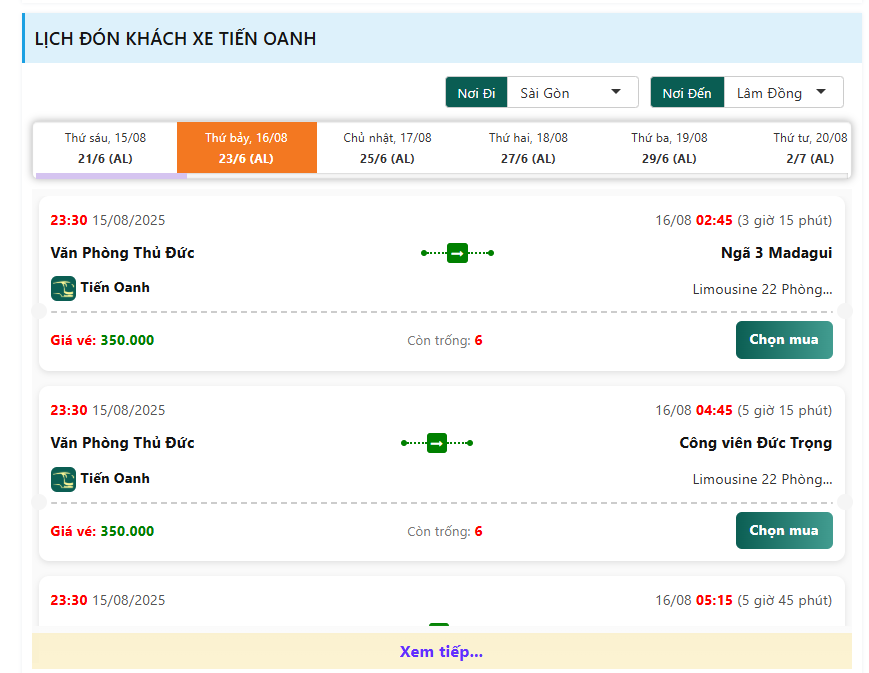Open the Sài Gòn departure dropdown
The image size is (869, 673).
tap(572, 93)
